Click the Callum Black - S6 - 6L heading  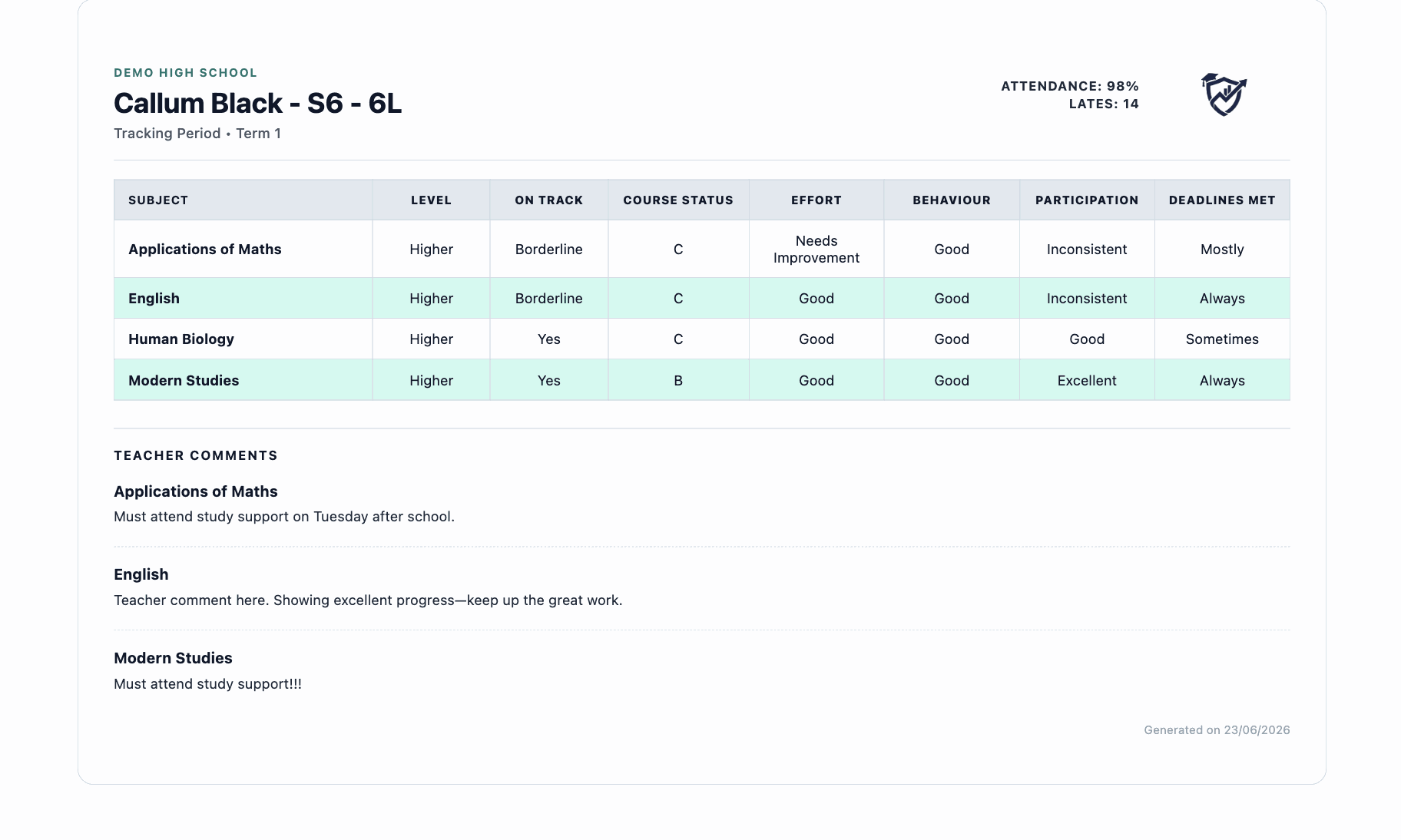pyautogui.click(x=257, y=104)
